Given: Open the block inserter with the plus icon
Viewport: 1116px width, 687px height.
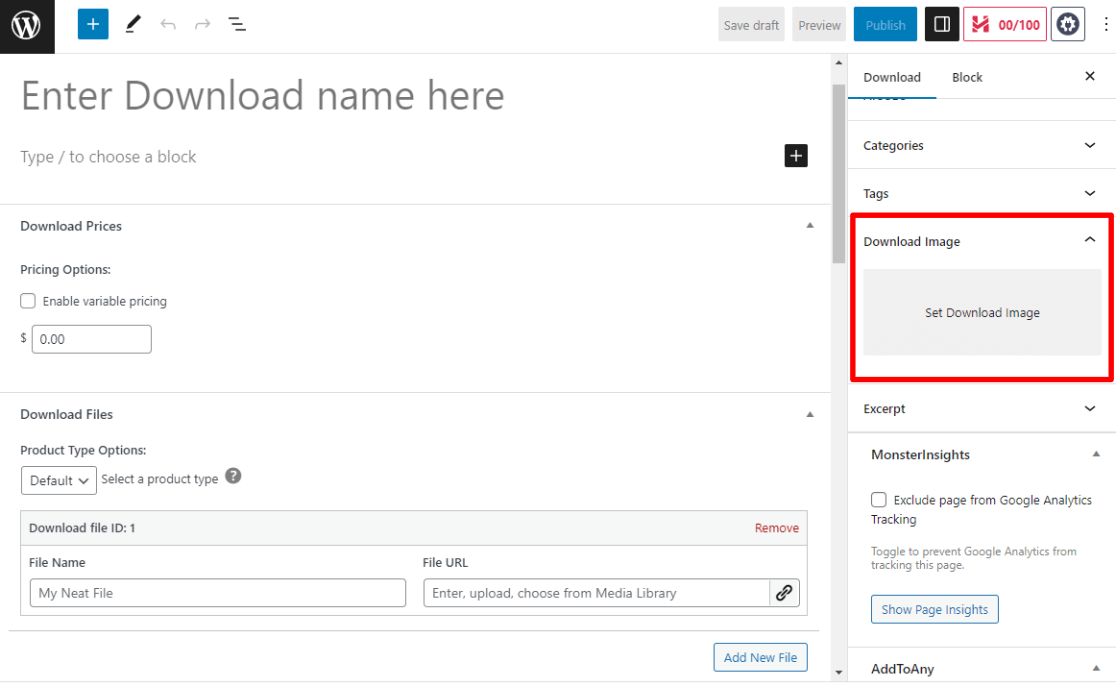Looking at the screenshot, I should [x=93, y=23].
